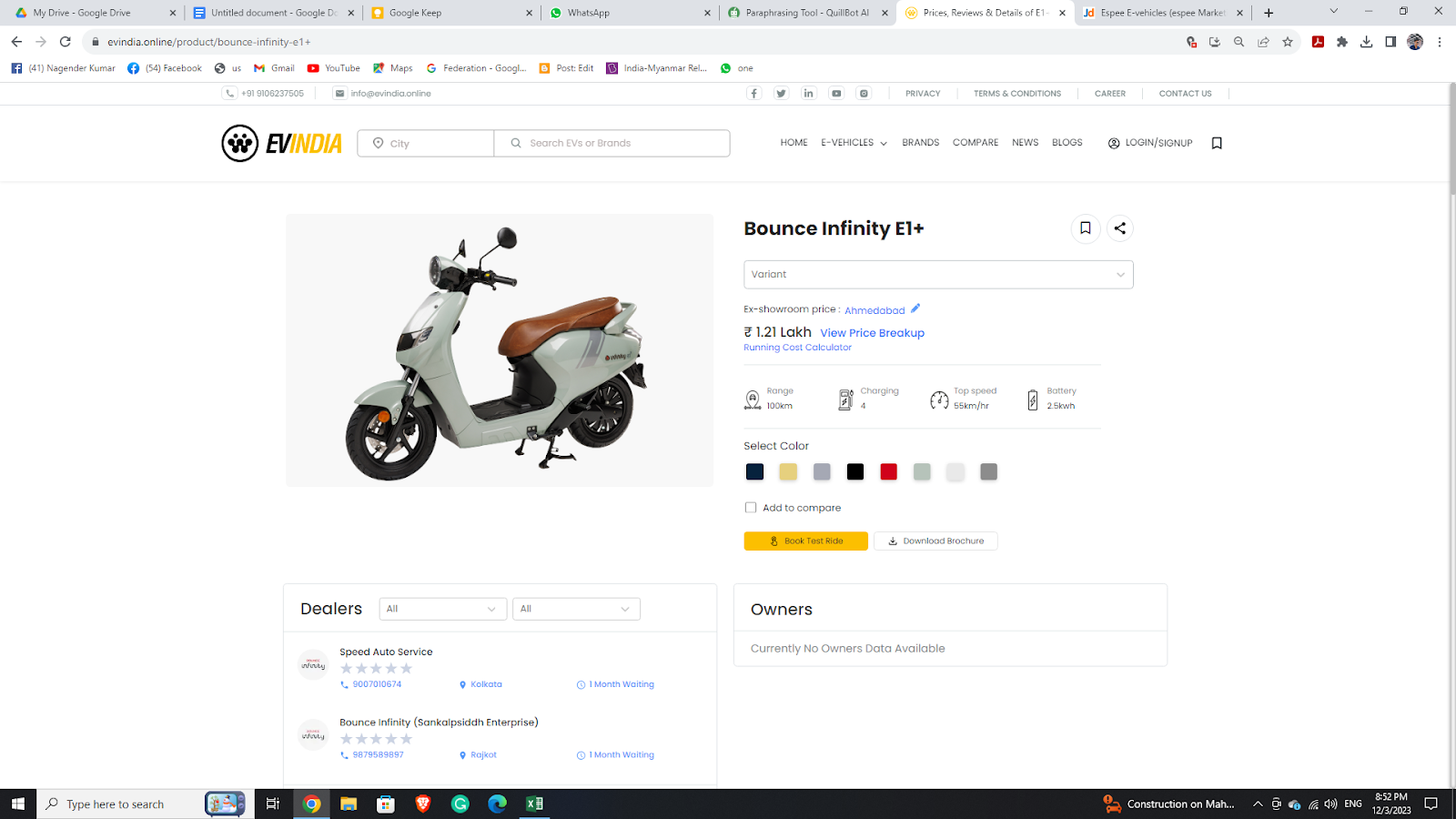Open the browser extensions puzzle icon
1456x819 pixels.
point(1342,42)
